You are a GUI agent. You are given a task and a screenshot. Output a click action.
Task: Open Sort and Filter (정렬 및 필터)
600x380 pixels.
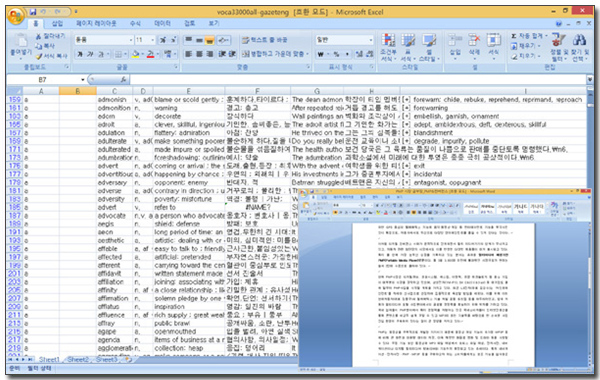click(x=559, y=48)
